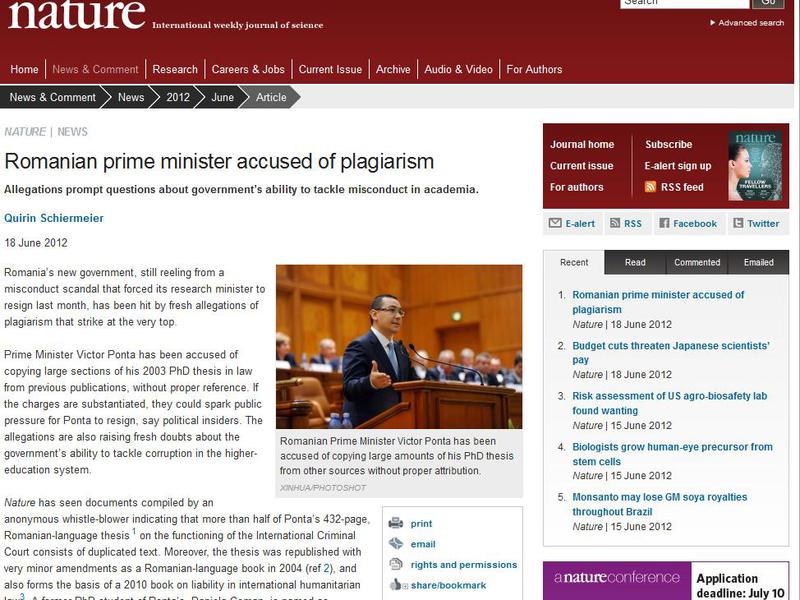Click the Facebook share icon
The height and width of the screenshot is (600, 800).
click(x=664, y=224)
